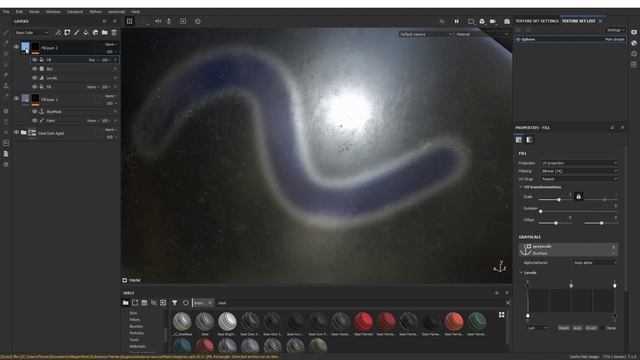This screenshot has height=360, width=640.
Task: Click the video camera icon in top toolbar
Action: pyautogui.click(x=493, y=21)
